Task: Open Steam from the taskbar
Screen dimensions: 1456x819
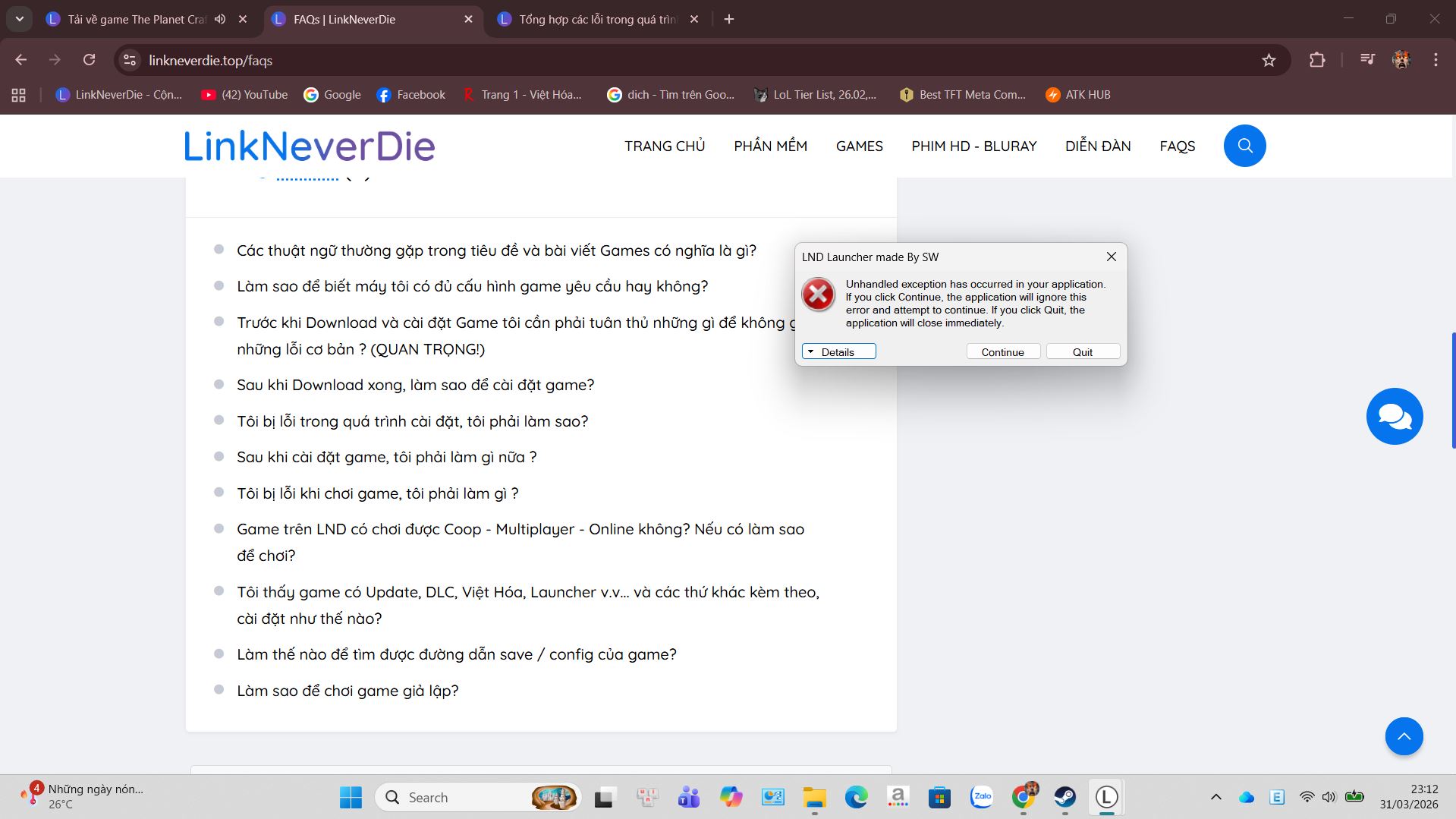Action: point(1064,797)
